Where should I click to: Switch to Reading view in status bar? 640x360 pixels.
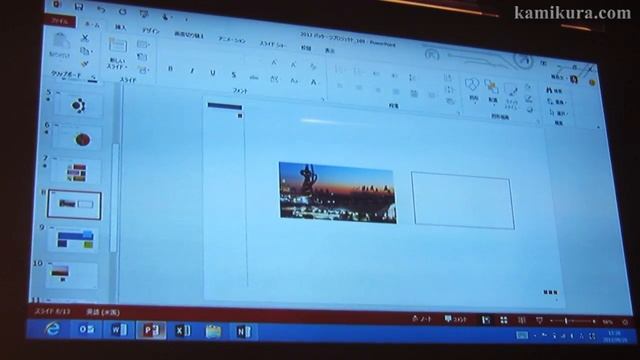tap(522, 321)
